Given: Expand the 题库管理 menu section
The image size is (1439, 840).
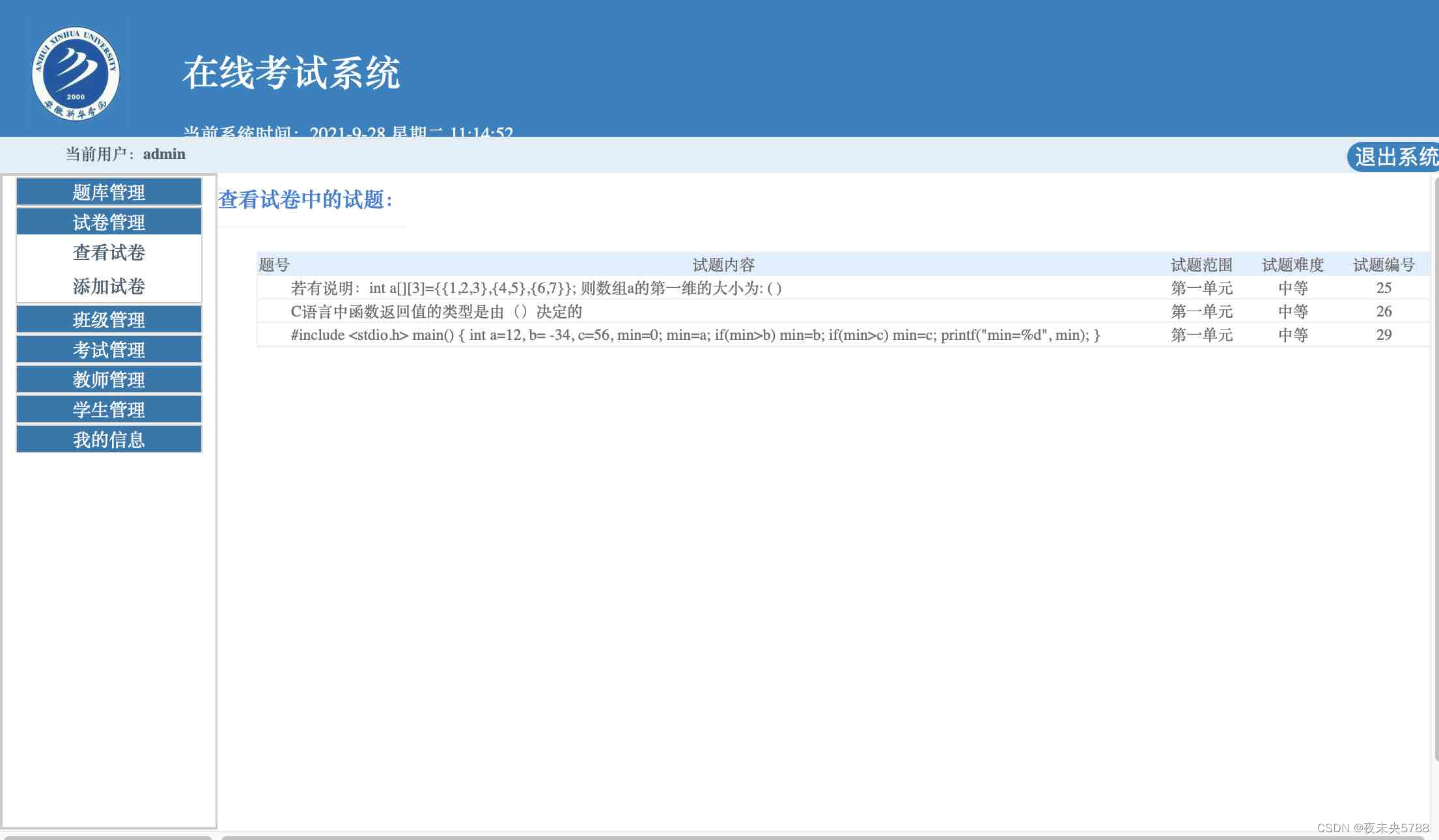Looking at the screenshot, I should pos(109,192).
